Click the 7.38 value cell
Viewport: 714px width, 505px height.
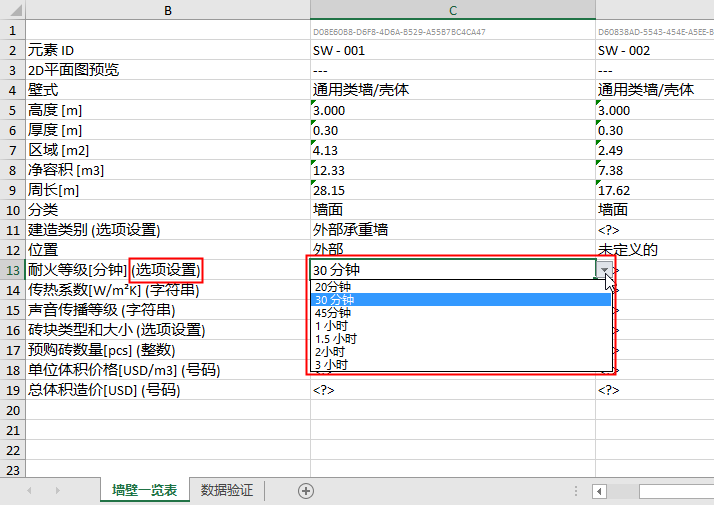[655, 170]
